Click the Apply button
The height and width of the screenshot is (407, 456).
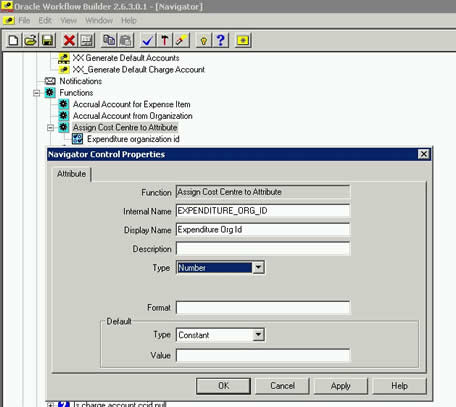[341, 386]
